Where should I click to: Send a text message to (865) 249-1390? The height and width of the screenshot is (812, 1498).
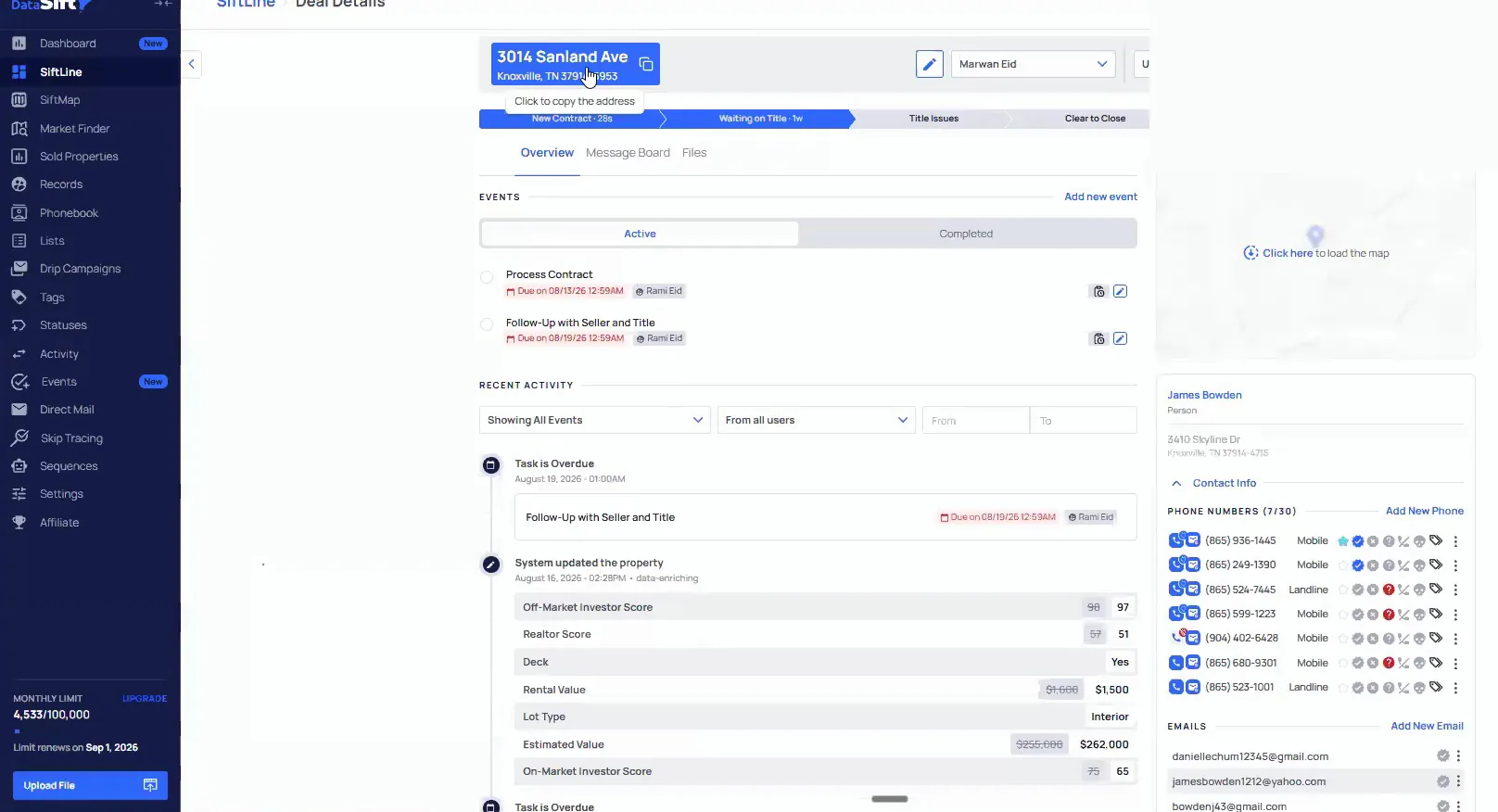[x=1193, y=565]
